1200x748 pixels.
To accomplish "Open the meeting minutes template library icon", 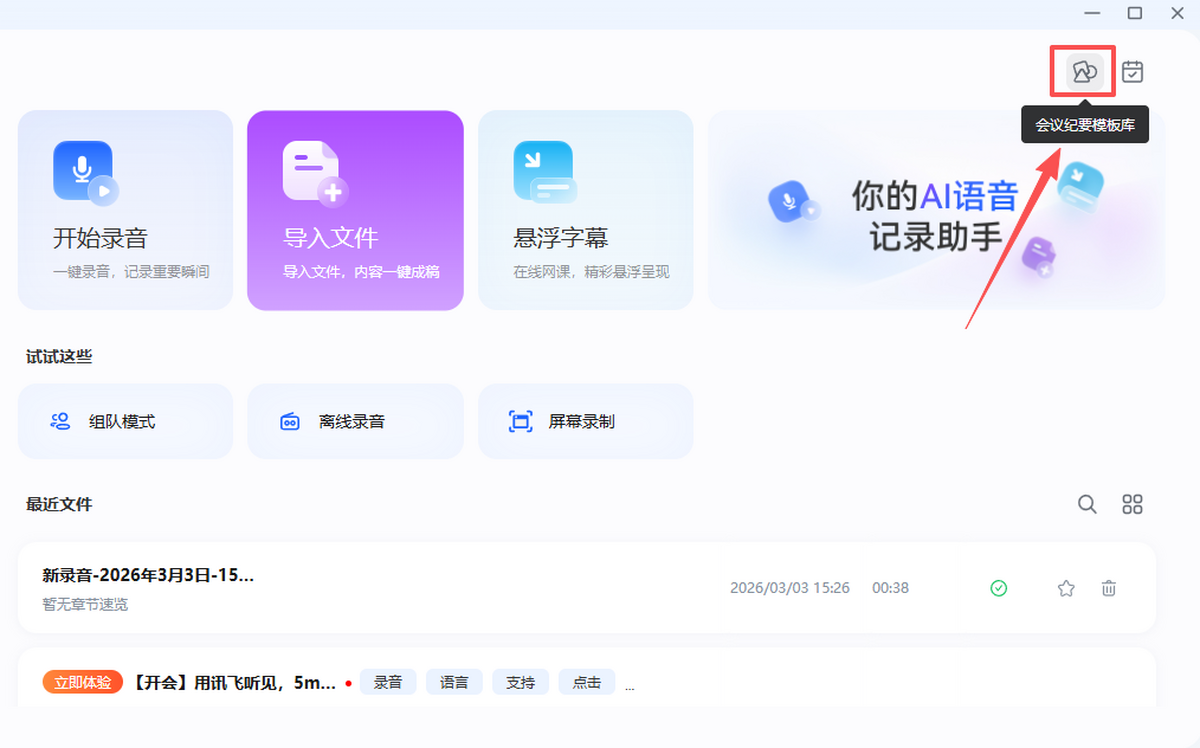I will point(1084,72).
